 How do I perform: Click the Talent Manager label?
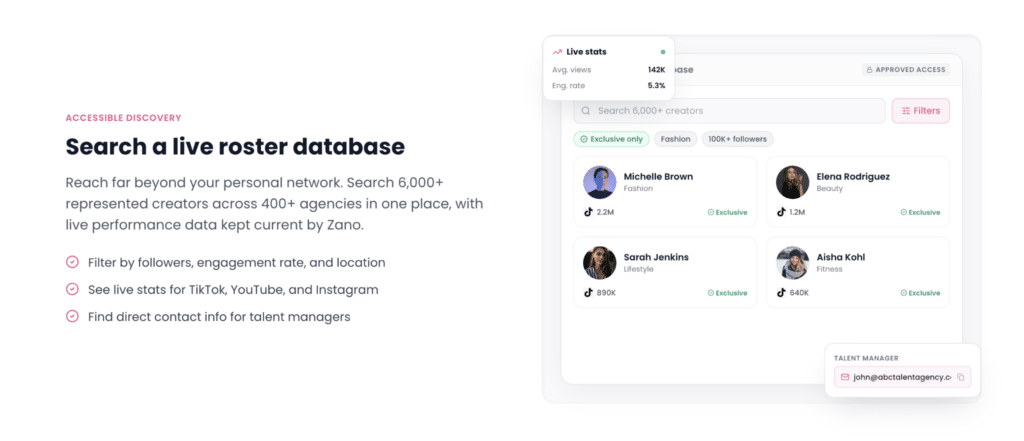click(x=866, y=358)
